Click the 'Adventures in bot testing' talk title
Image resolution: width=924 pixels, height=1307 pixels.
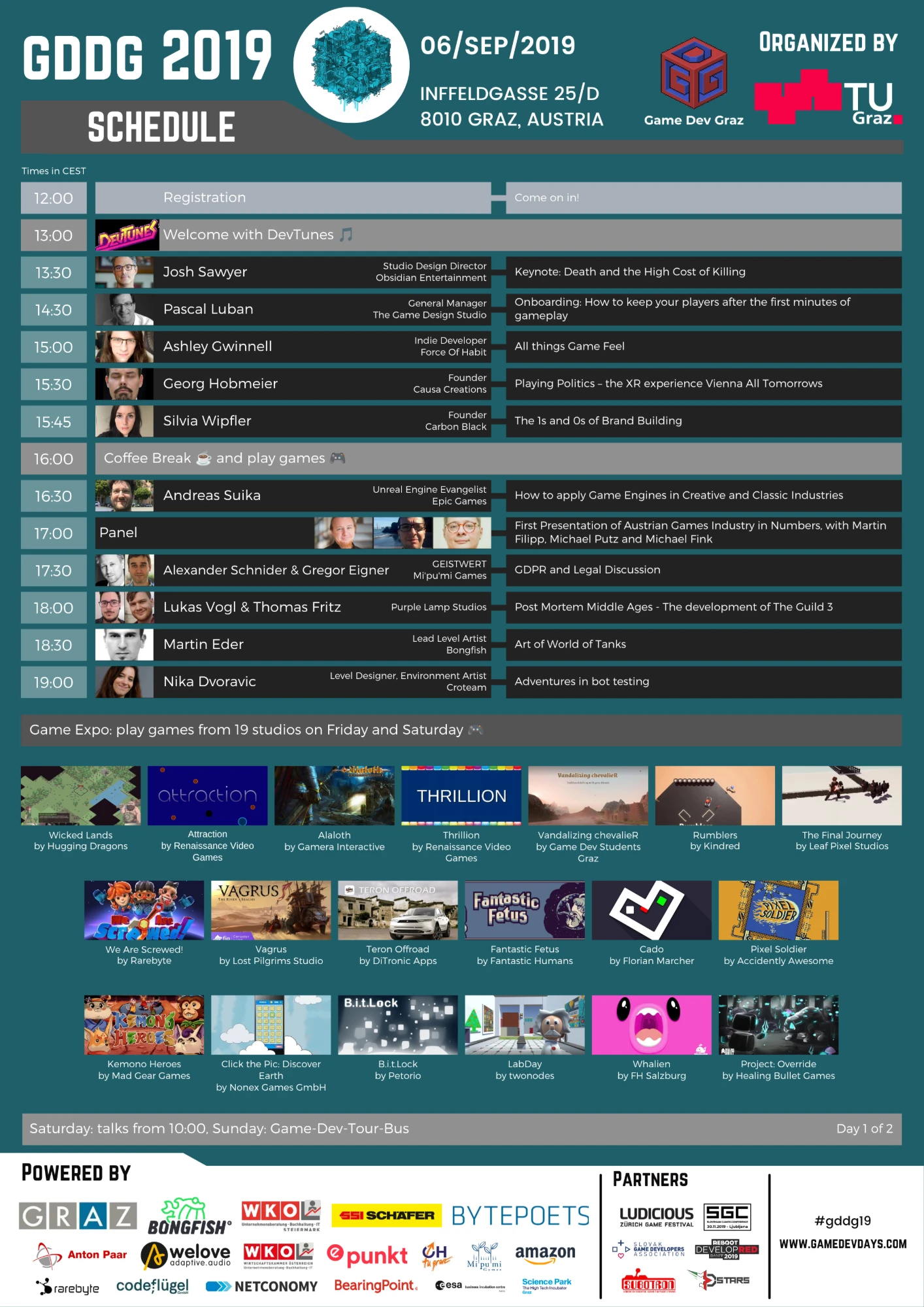[x=582, y=682]
